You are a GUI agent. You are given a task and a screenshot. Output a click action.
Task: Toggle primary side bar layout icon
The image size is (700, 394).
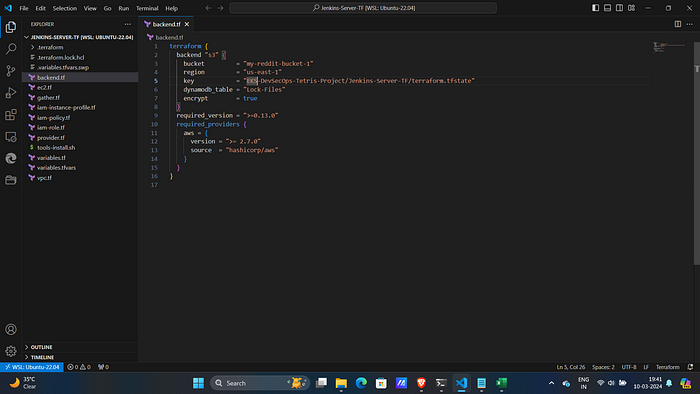tap(596, 8)
